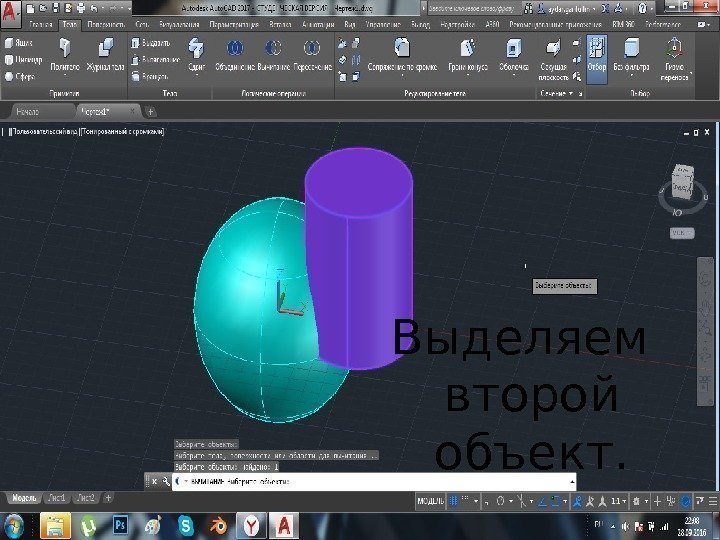Select the Грани конуса (taper faces) tool

(x=468, y=55)
